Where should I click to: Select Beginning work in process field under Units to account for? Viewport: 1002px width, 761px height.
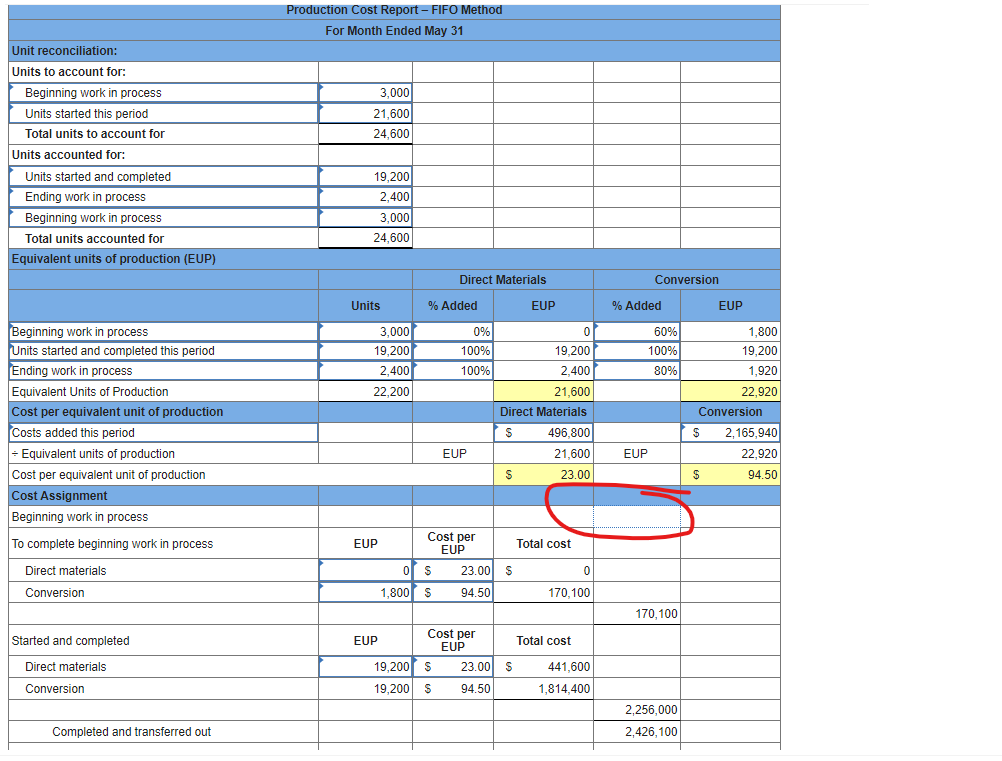pyautogui.click(x=164, y=93)
